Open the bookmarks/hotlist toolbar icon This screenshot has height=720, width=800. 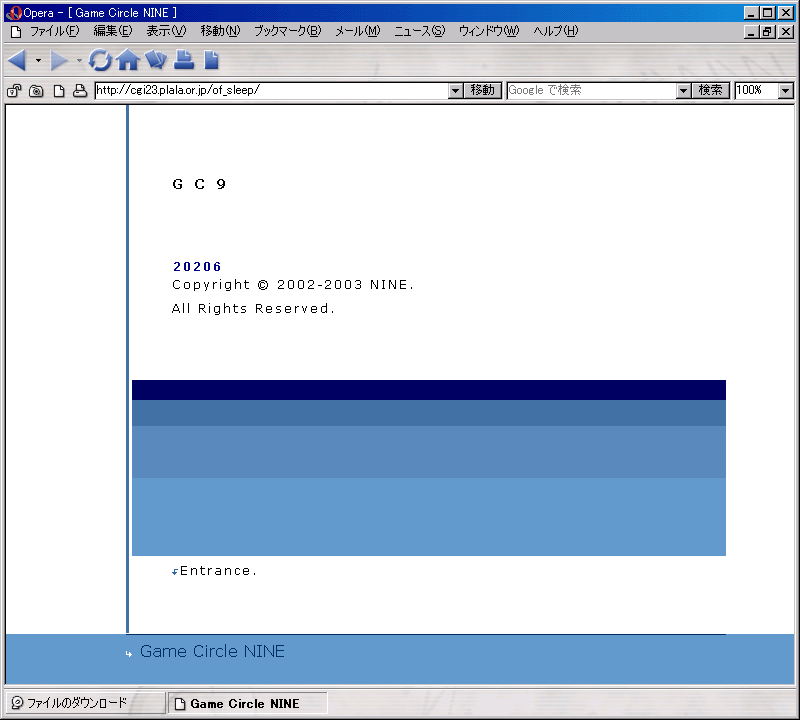tap(156, 60)
